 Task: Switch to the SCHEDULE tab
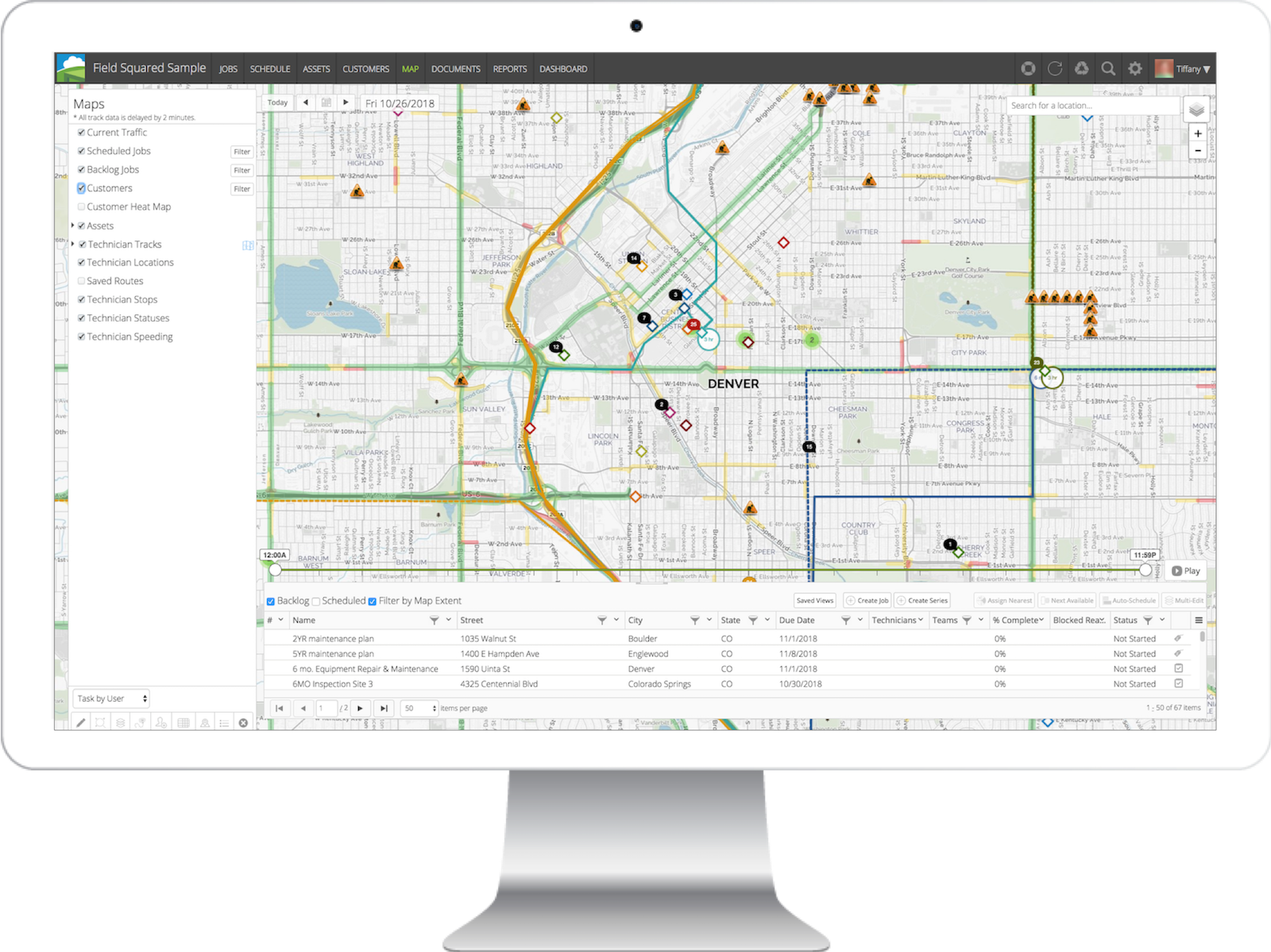point(271,69)
